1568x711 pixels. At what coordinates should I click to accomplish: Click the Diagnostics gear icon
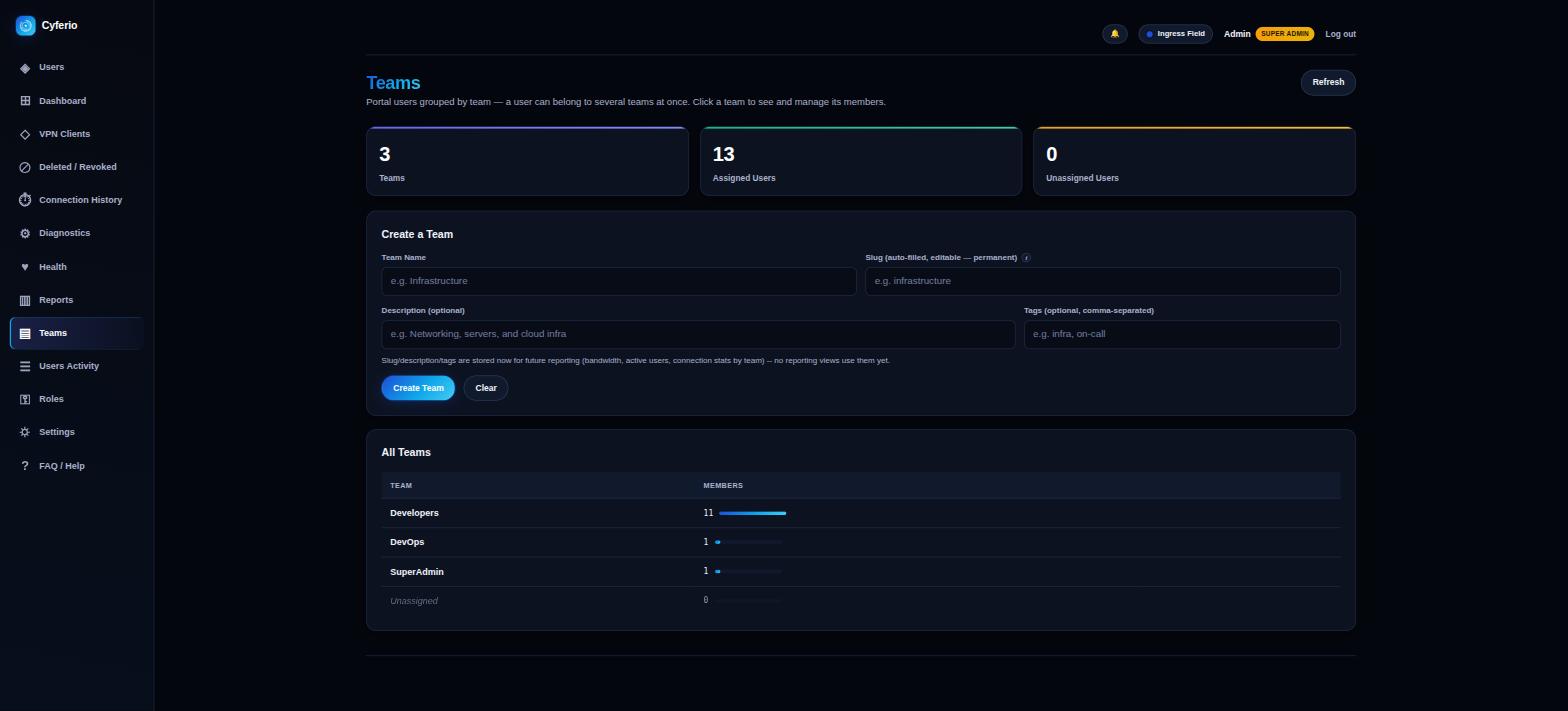(x=25, y=233)
